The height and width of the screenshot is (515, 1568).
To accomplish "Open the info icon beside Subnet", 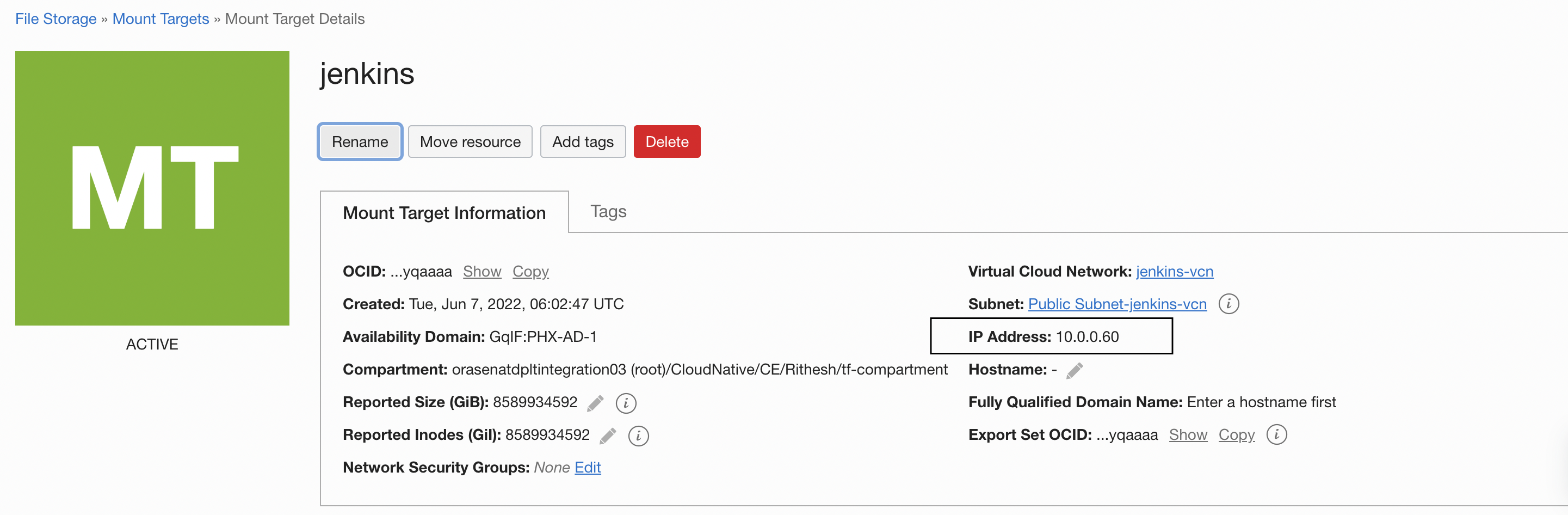I will 1229,304.
